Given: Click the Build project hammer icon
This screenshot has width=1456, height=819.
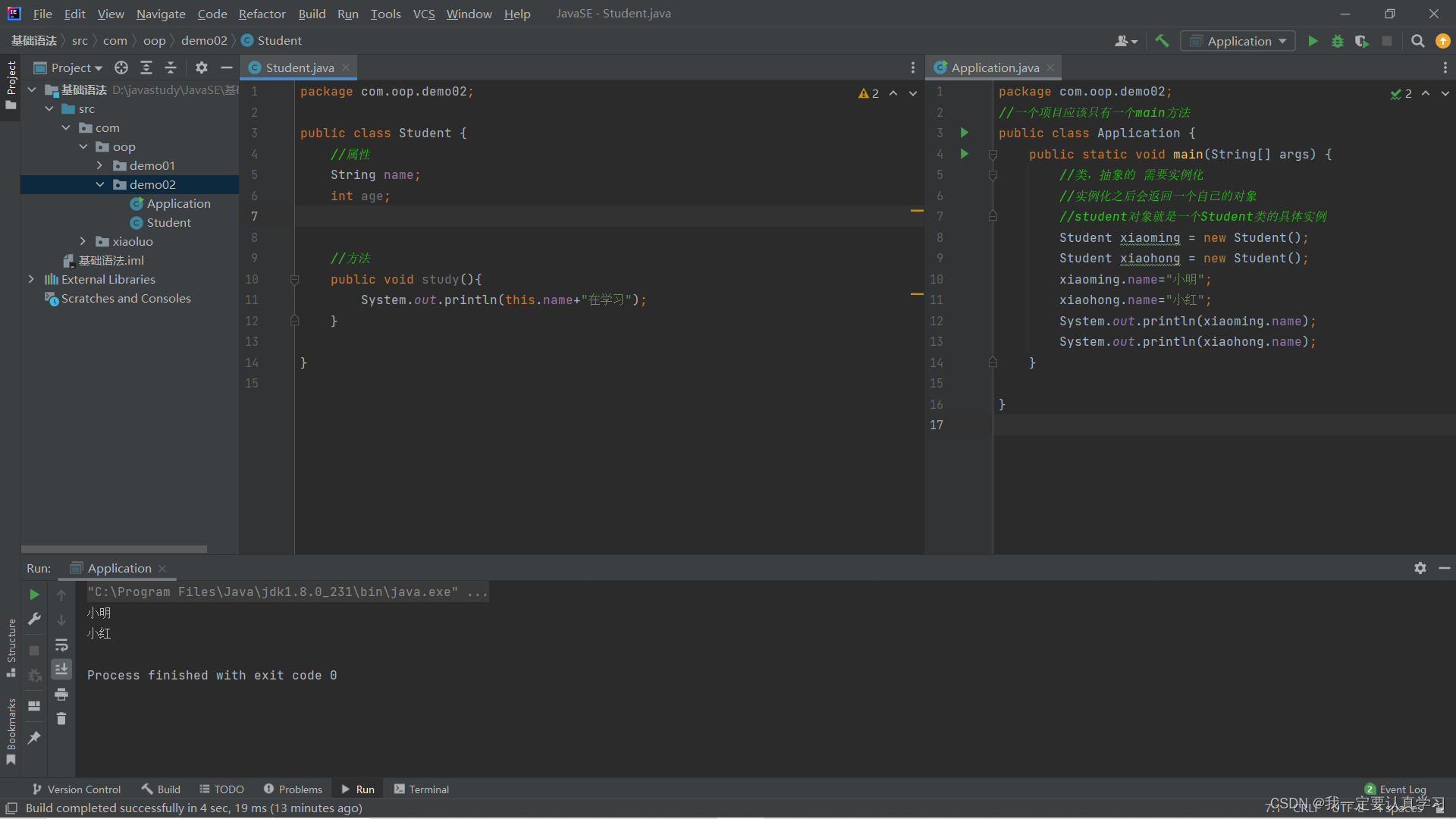Looking at the screenshot, I should pyautogui.click(x=1162, y=41).
